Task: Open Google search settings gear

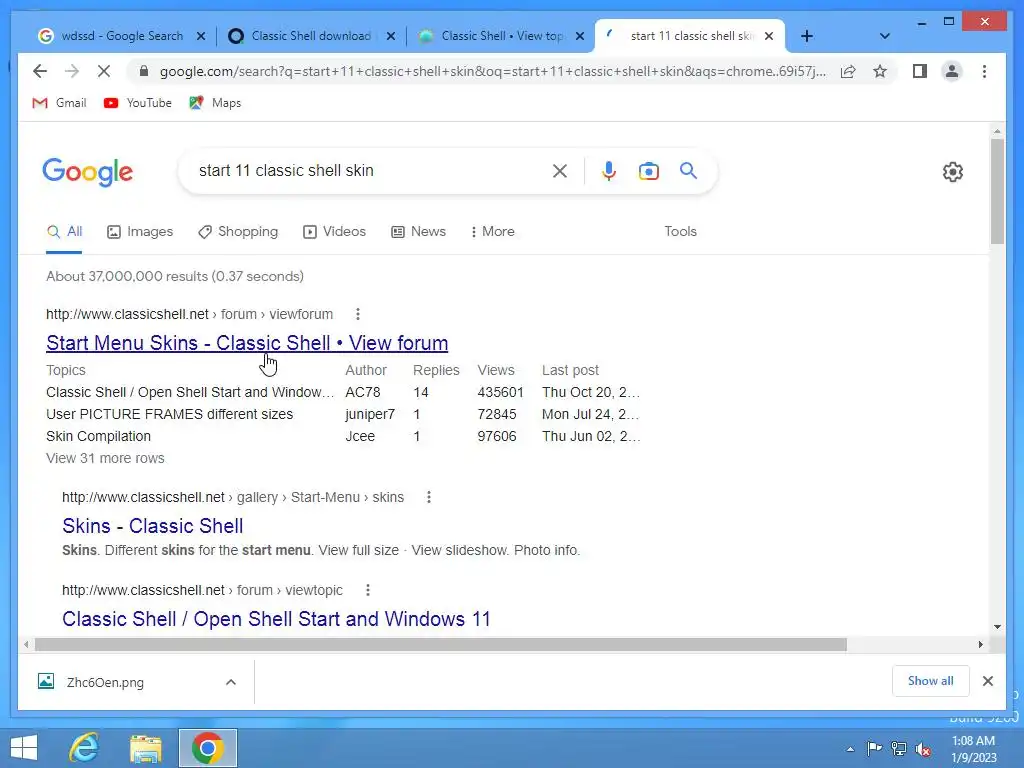Action: click(x=953, y=172)
